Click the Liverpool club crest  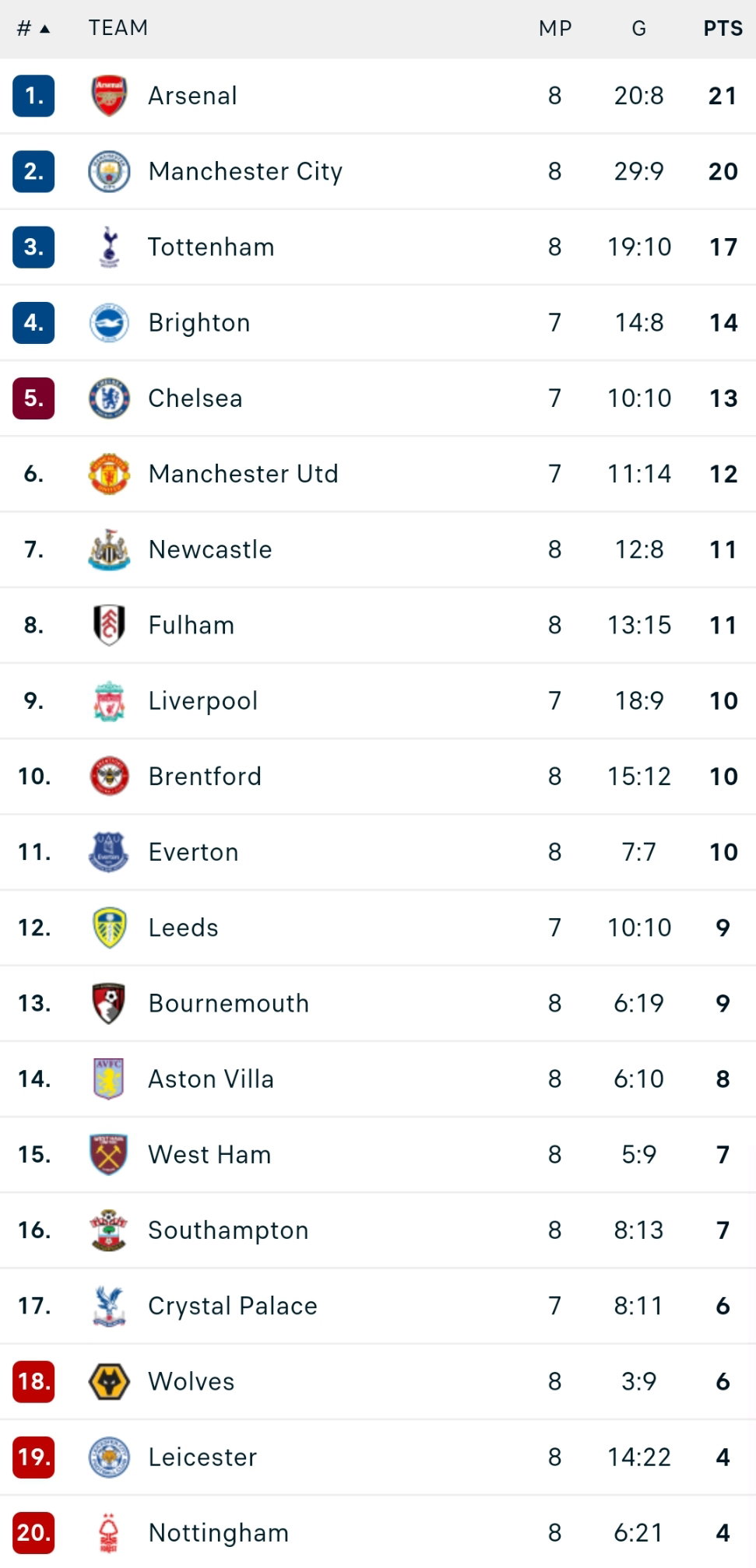(109, 700)
